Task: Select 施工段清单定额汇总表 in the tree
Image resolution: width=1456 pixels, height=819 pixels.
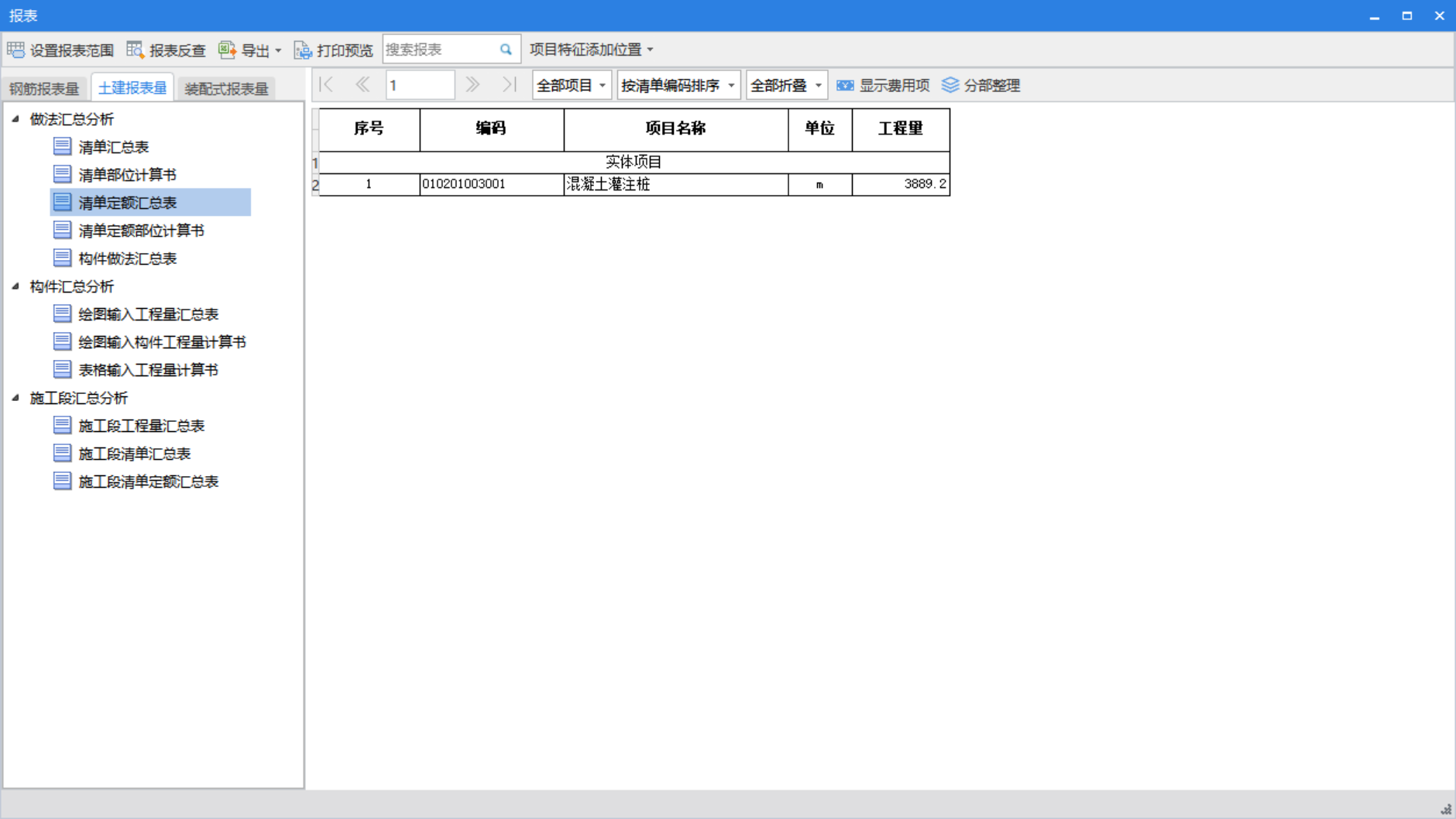Action: 149,481
